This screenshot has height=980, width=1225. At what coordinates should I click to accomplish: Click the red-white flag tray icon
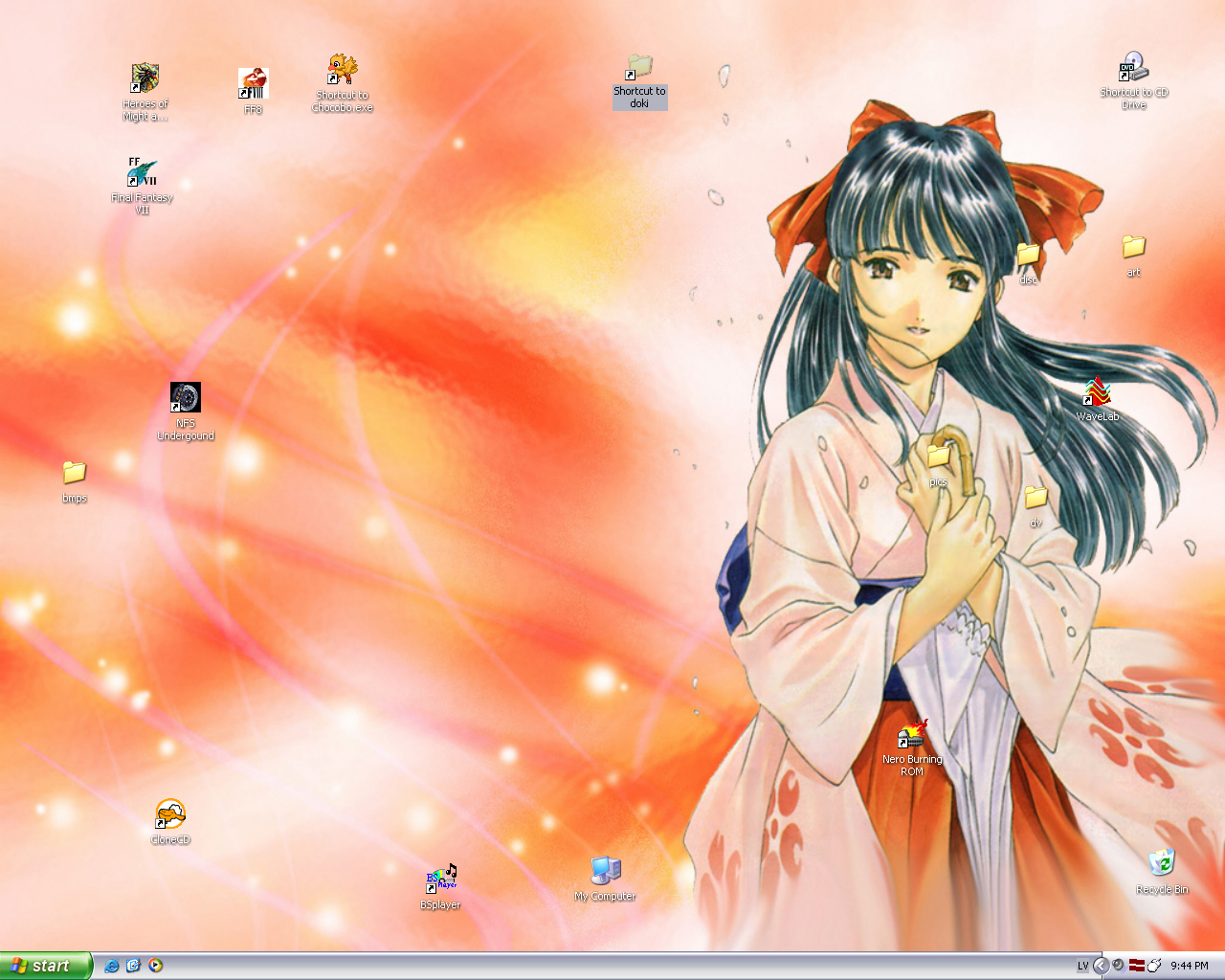1137,966
